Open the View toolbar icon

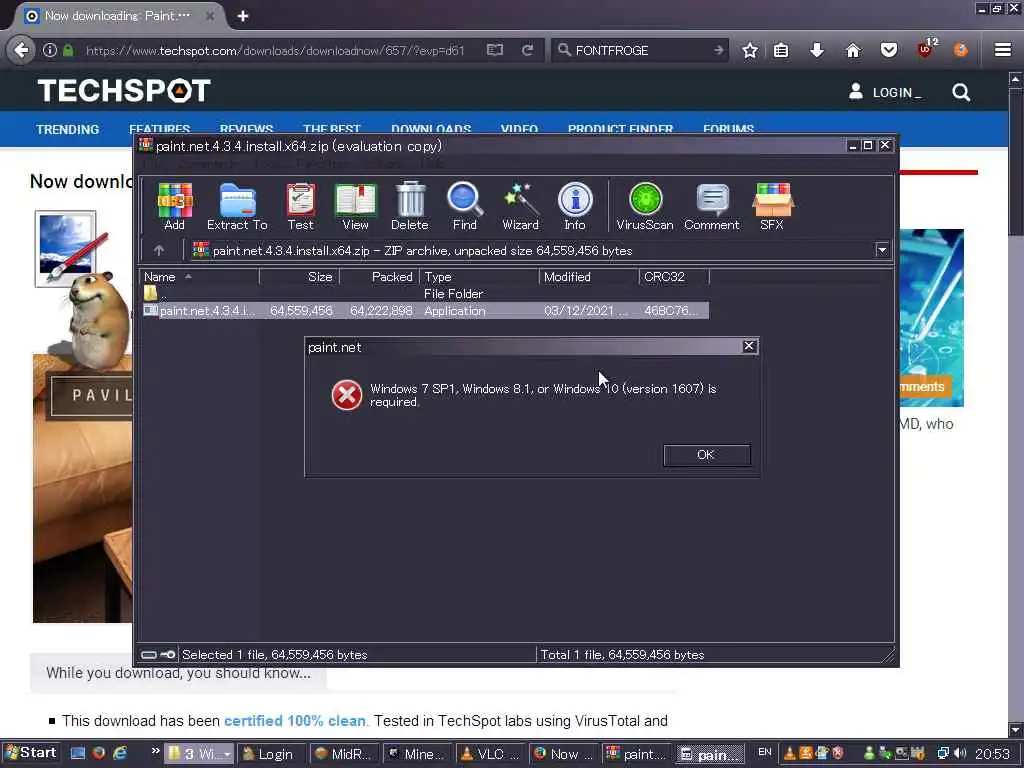coord(355,206)
